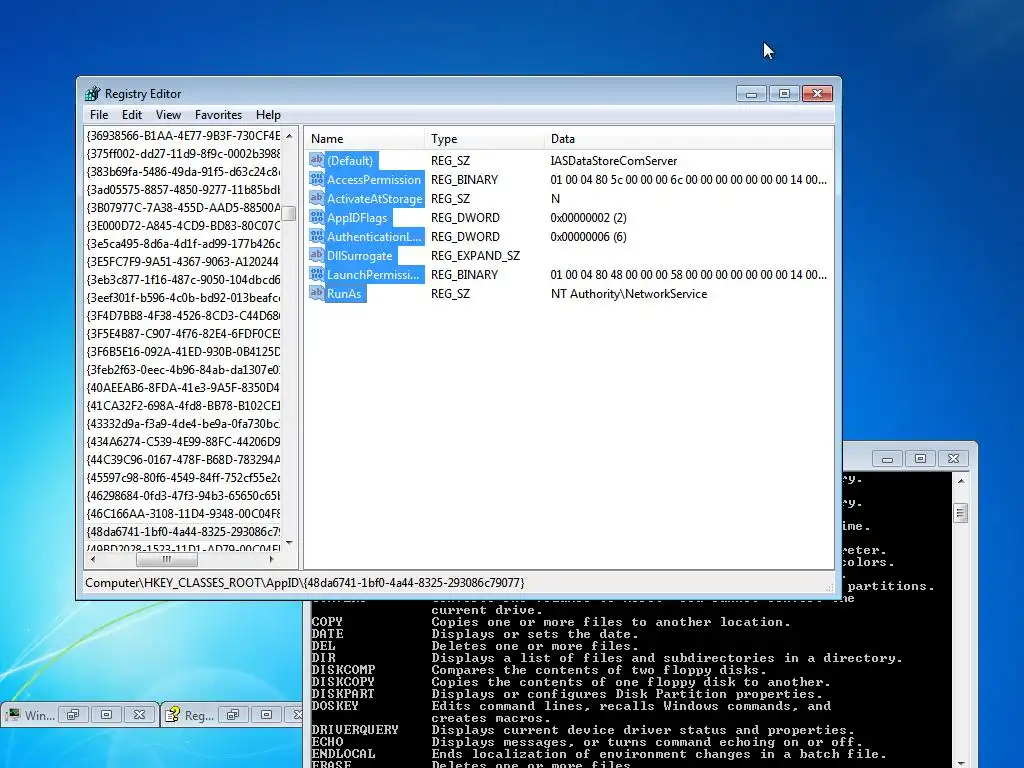
Task: Close the Command Prompt window
Action: [953, 458]
